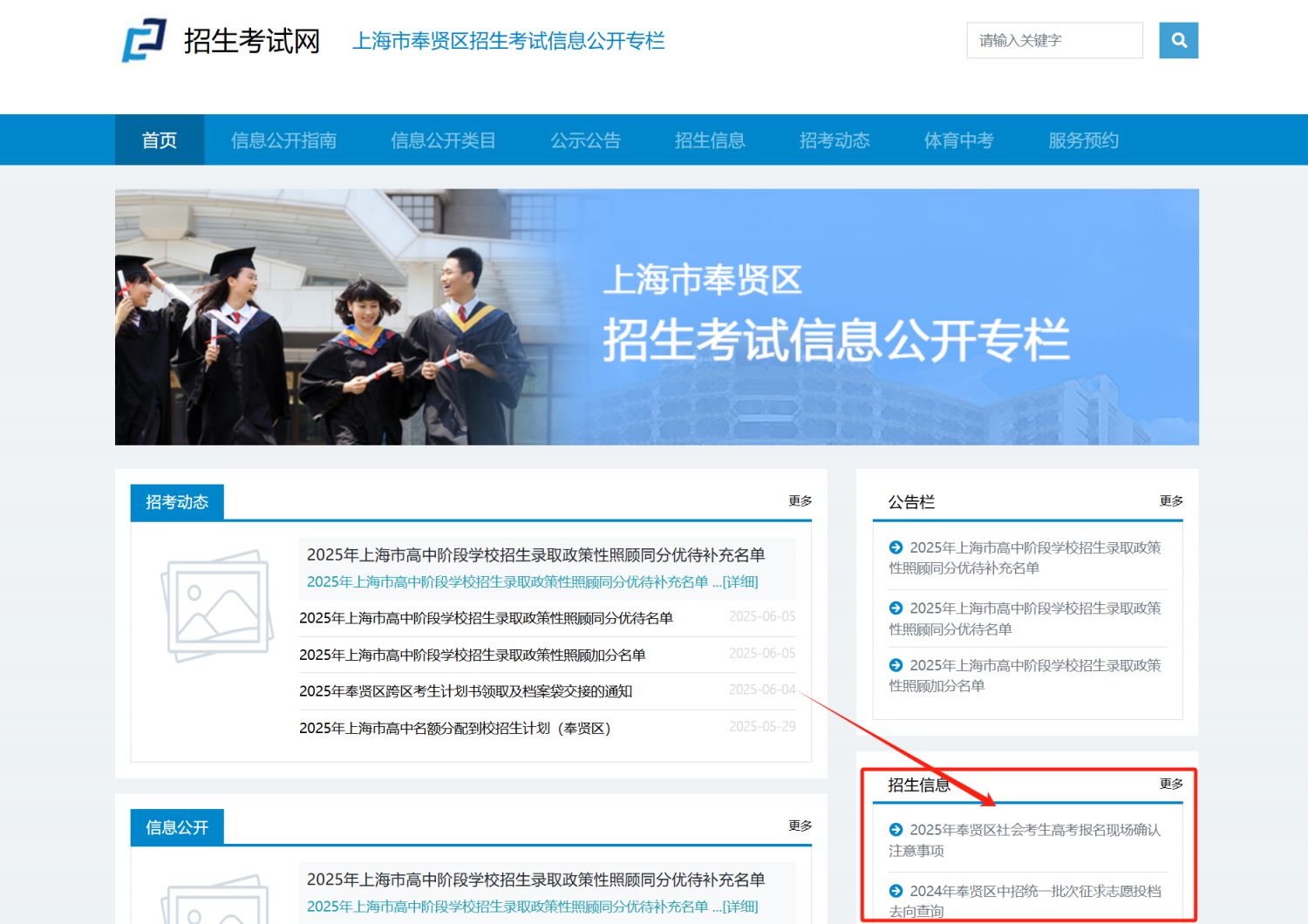Image resolution: width=1308 pixels, height=924 pixels.
Task: Click the arrow icon of the 照顾加分名单 bulletin
Action: tap(896, 664)
